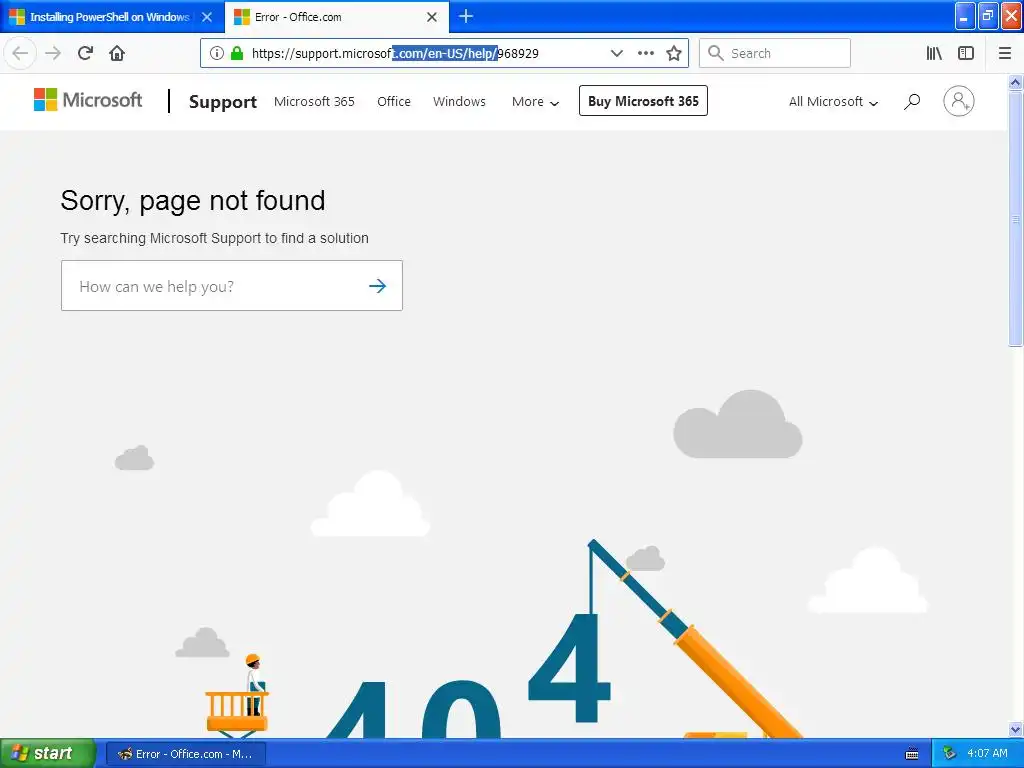This screenshot has width=1024, height=768.
Task: Toggle the sidebar view icon
Action: point(966,53)
